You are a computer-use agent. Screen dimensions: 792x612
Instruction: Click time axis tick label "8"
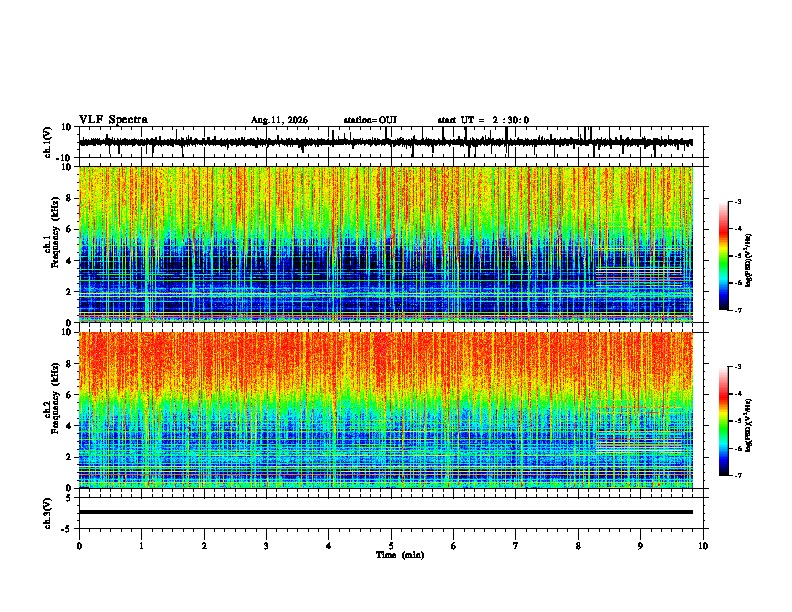click(x=578, y=546)
